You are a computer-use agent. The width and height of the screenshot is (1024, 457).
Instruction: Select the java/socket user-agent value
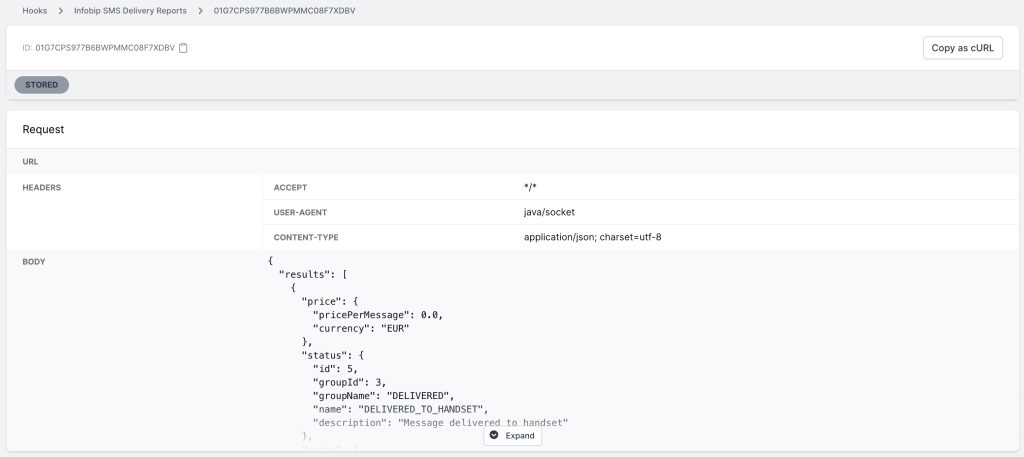(x=549, y=212)
